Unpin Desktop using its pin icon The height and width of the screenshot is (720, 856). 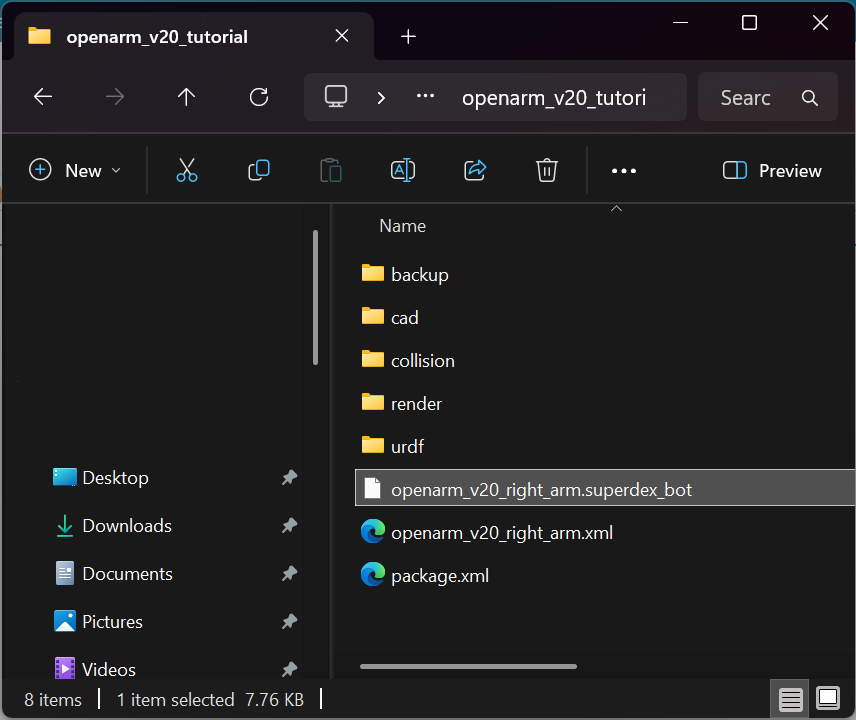tap(289, 478)
